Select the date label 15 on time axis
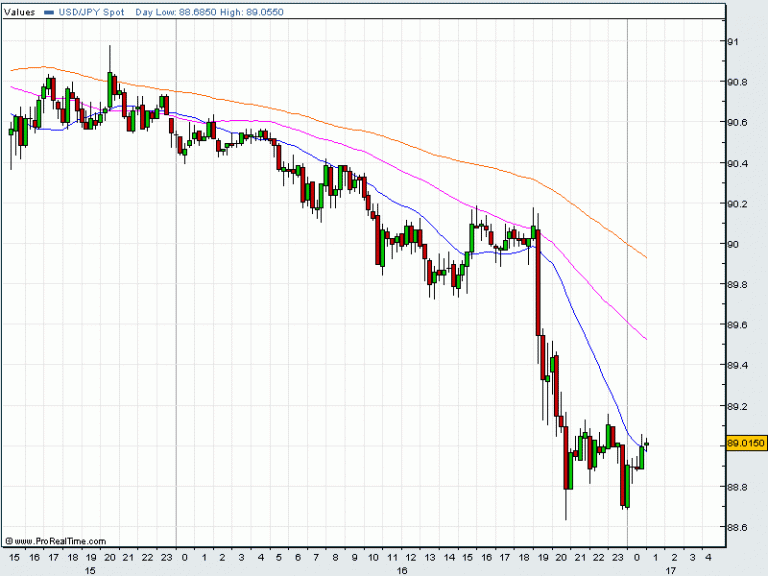The height and width of the screenshot is (576, 768). click(x=90, y=570)
